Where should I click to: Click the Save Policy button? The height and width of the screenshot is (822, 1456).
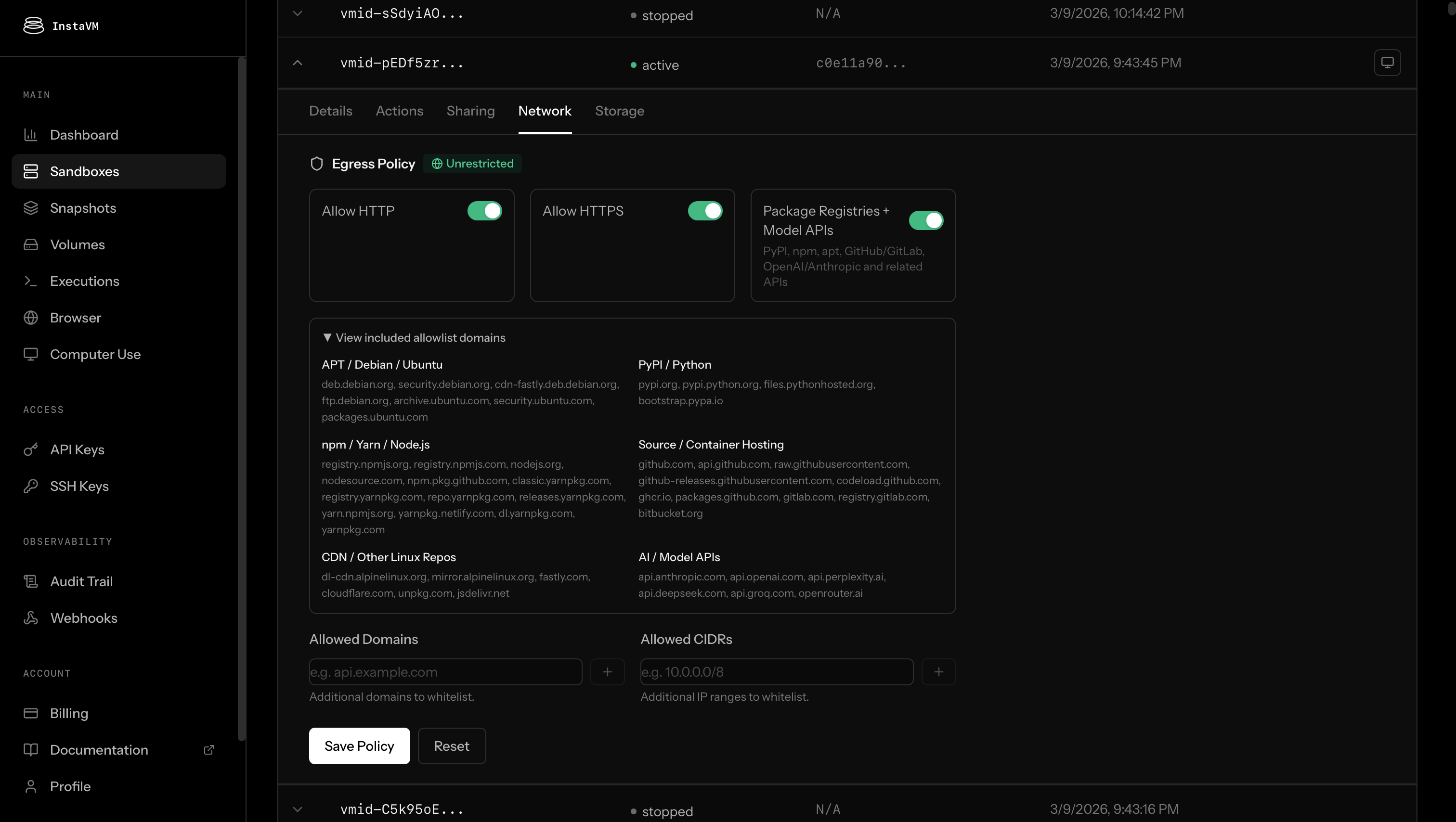tap(359, 746)
